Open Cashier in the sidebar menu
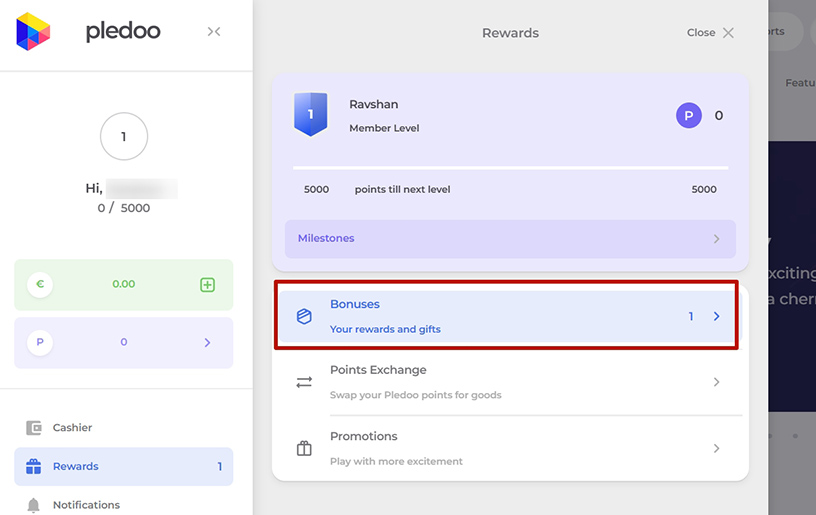The height and width of the screenshot is (515, 816). pos(72,428)
